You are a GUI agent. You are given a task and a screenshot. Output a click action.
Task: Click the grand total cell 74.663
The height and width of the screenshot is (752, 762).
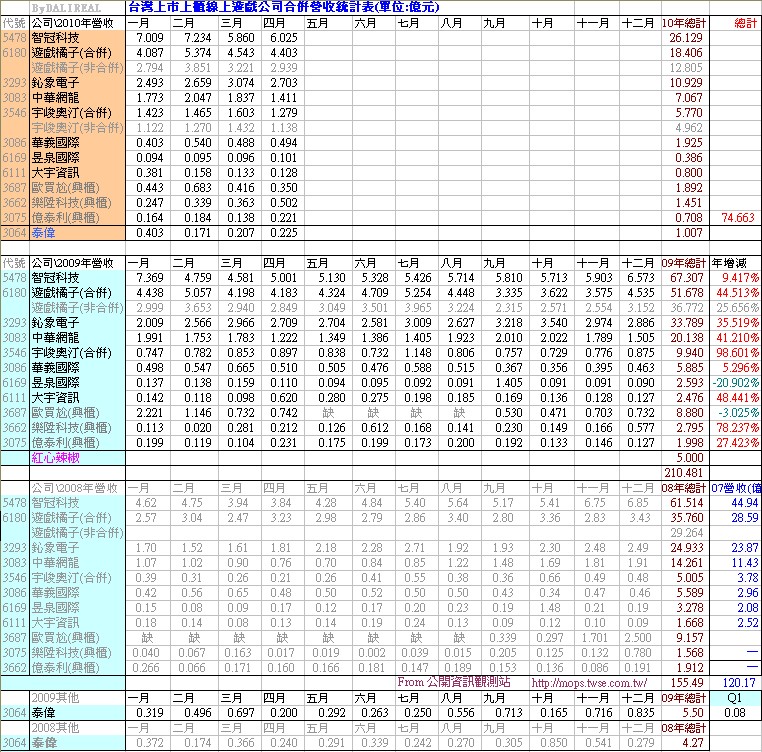[738, 218]
